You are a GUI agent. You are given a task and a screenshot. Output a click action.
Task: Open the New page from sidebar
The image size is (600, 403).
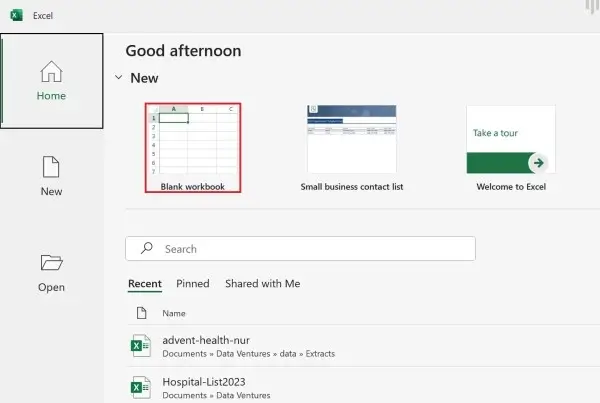[x=51, y=176]
